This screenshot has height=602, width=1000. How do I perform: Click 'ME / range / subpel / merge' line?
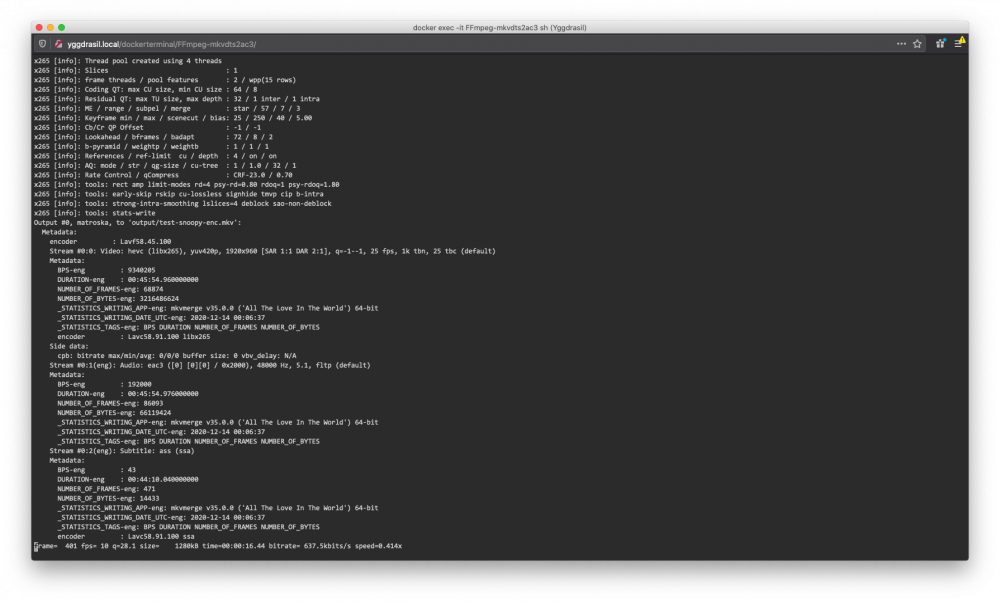166,109
